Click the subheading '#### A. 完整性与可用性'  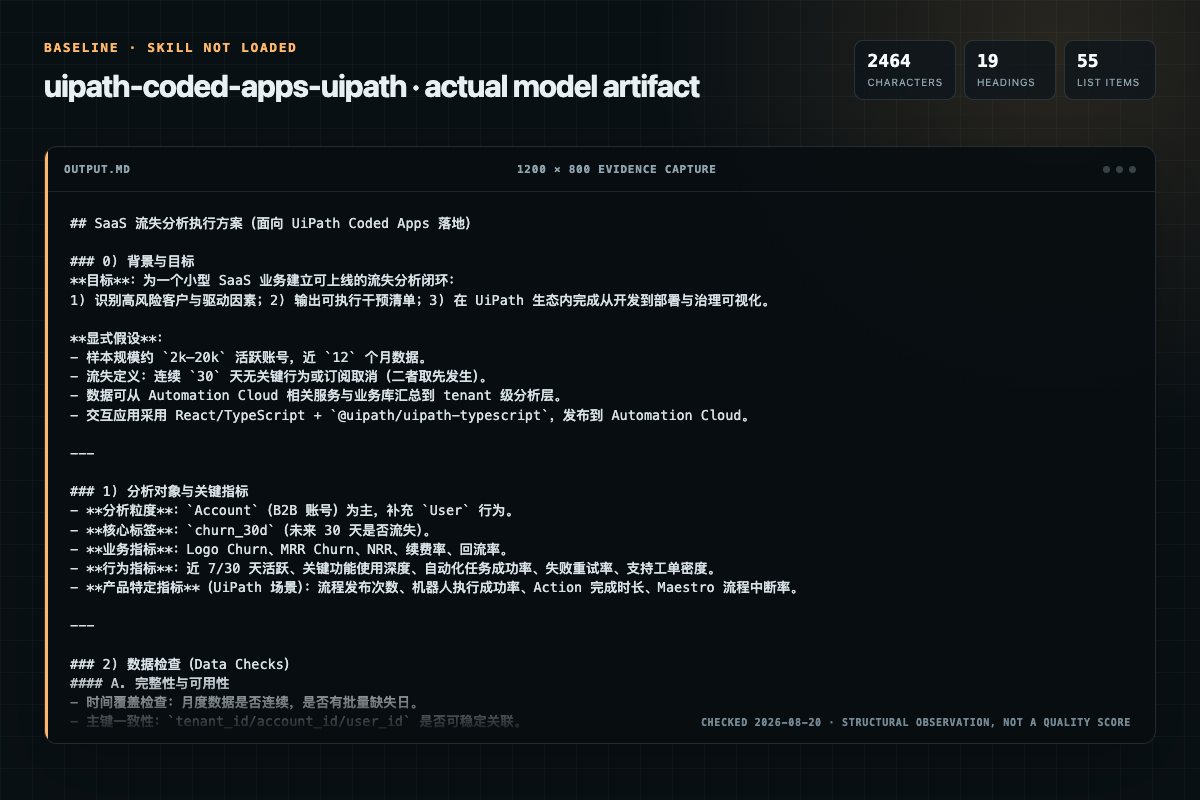click(x=150, y=683)
